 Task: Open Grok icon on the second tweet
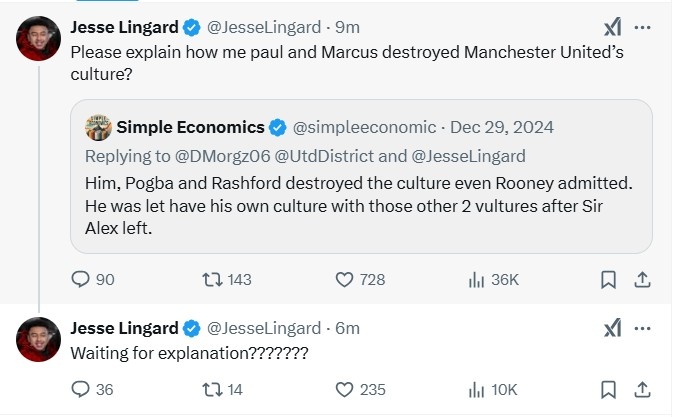(x=612, y=328)
